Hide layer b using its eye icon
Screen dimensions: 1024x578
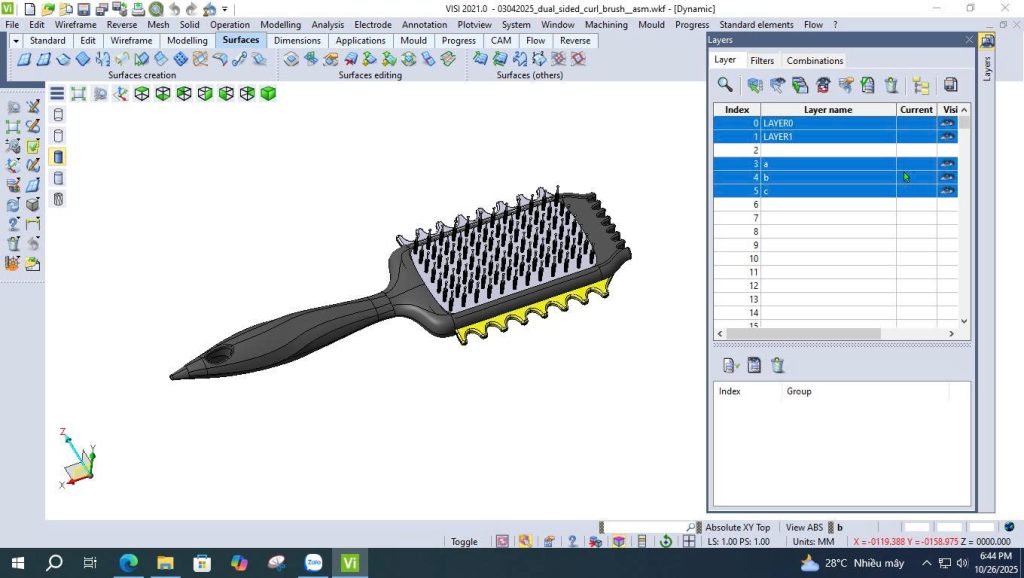point(947,177)
